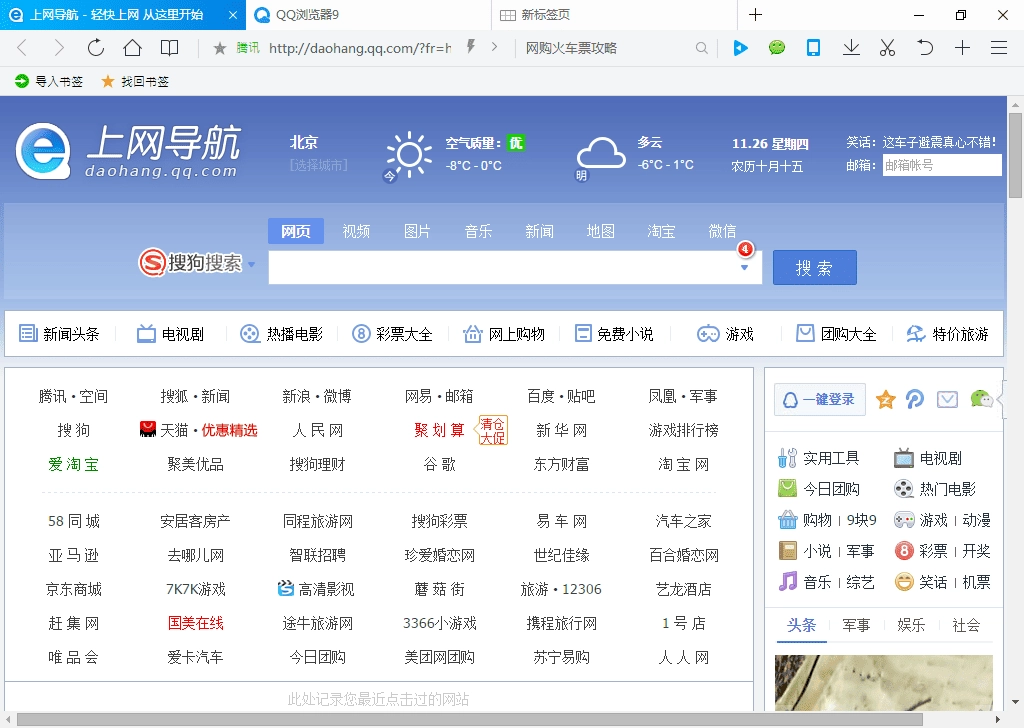Image resolution: width=1024 pixels, height=728 pixels.
Task: Switch to the QQ浏览器9 tab
Action: click(368, 14)
